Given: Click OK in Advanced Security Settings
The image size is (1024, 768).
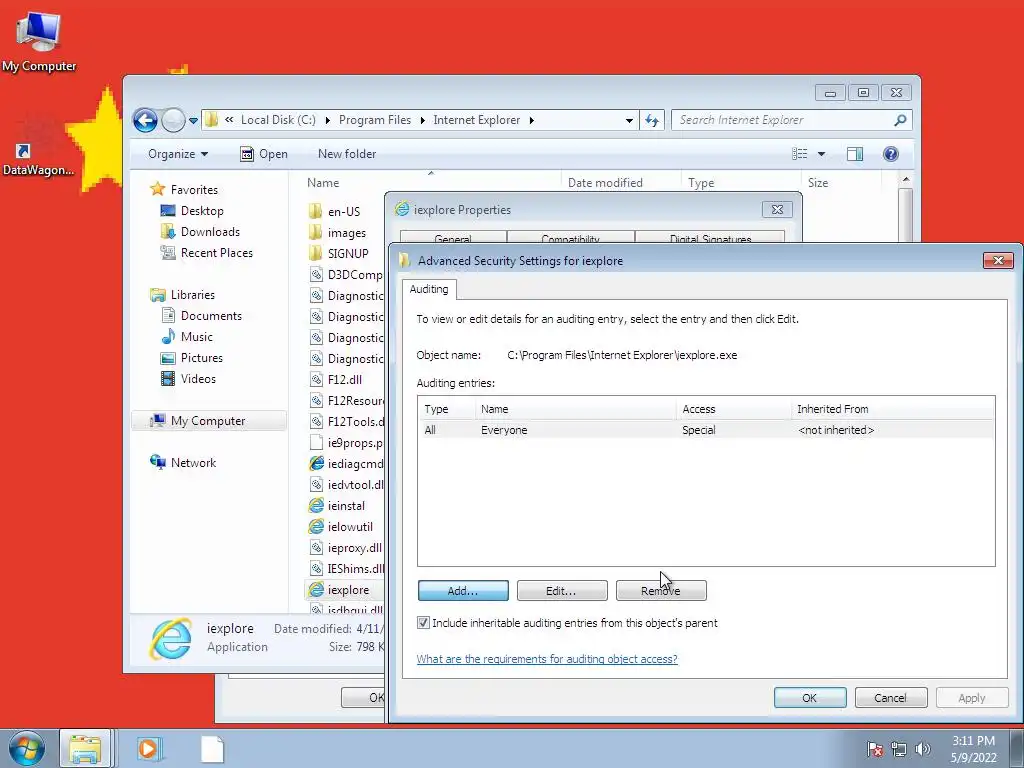Looking at the screenshot, I should 810,697.
